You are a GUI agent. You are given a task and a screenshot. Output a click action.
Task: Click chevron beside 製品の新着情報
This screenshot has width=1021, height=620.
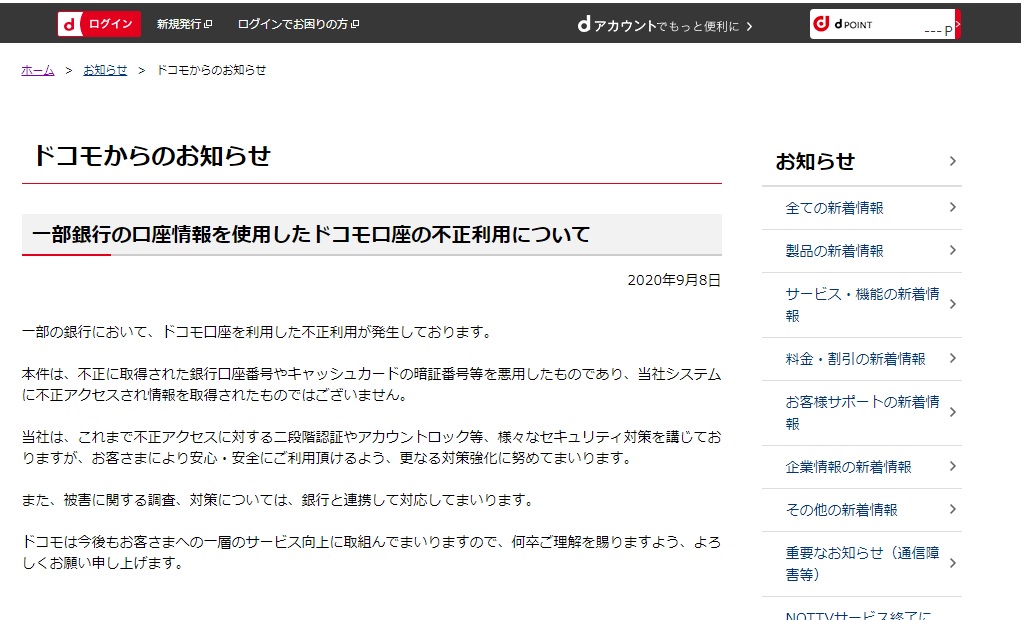pos(953,250)
